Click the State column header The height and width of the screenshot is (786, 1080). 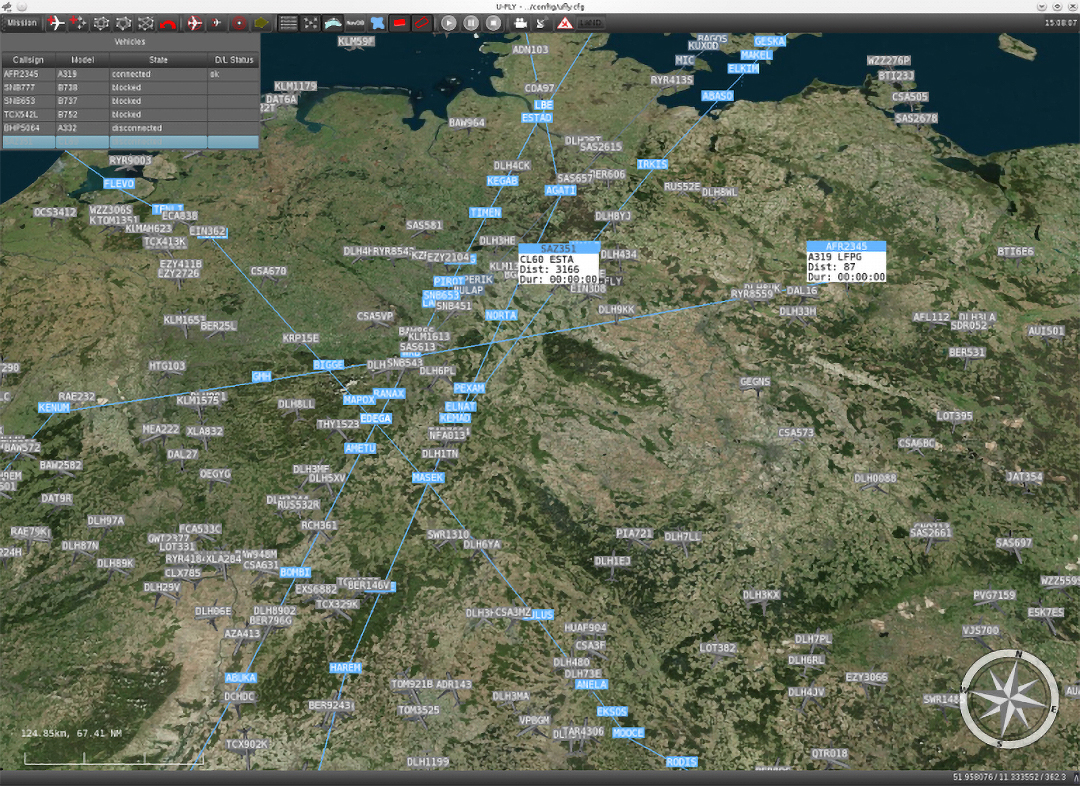[x=158, y=60]
